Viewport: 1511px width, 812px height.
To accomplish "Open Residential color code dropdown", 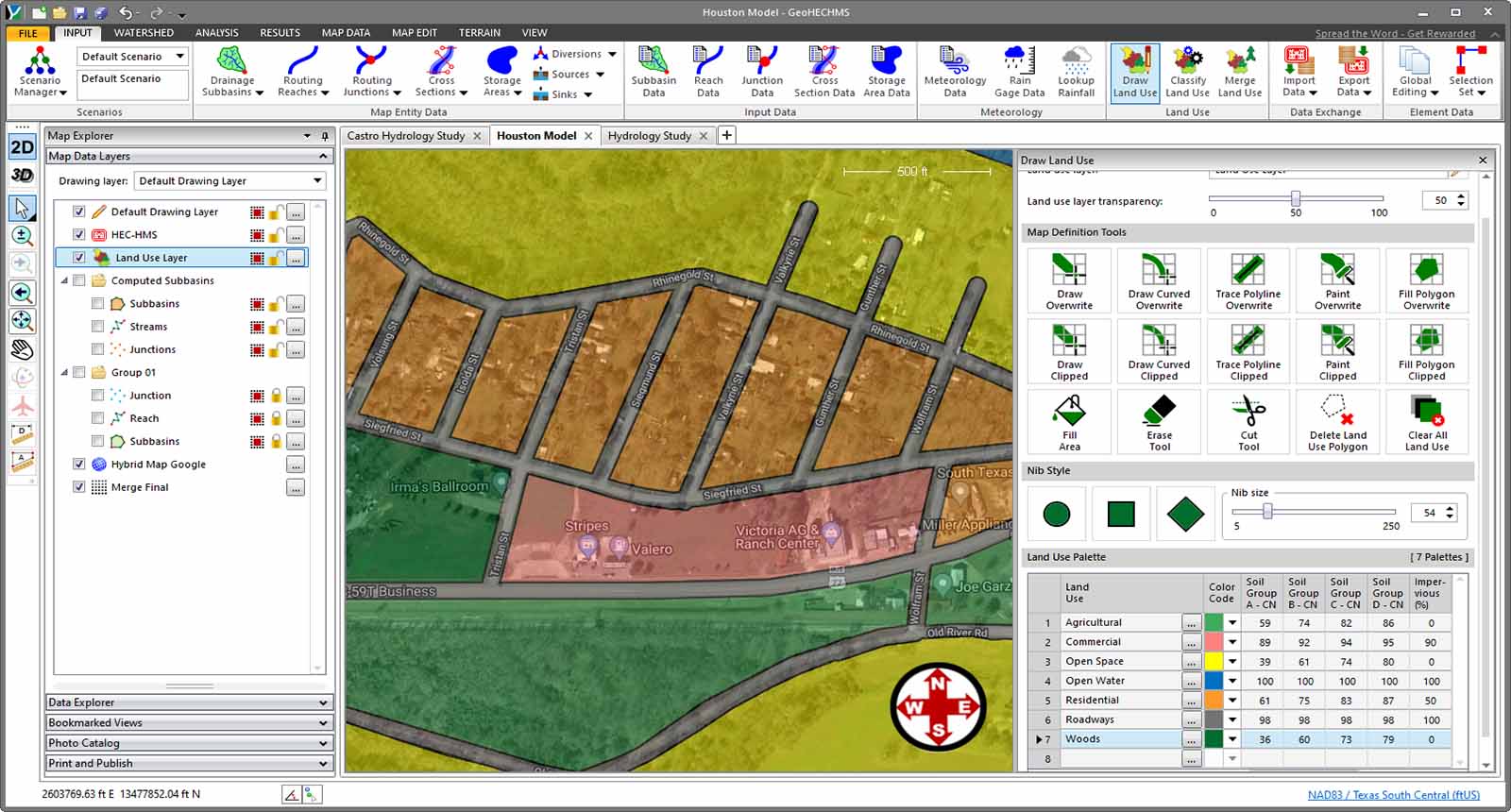I will tap(1232, 701).
